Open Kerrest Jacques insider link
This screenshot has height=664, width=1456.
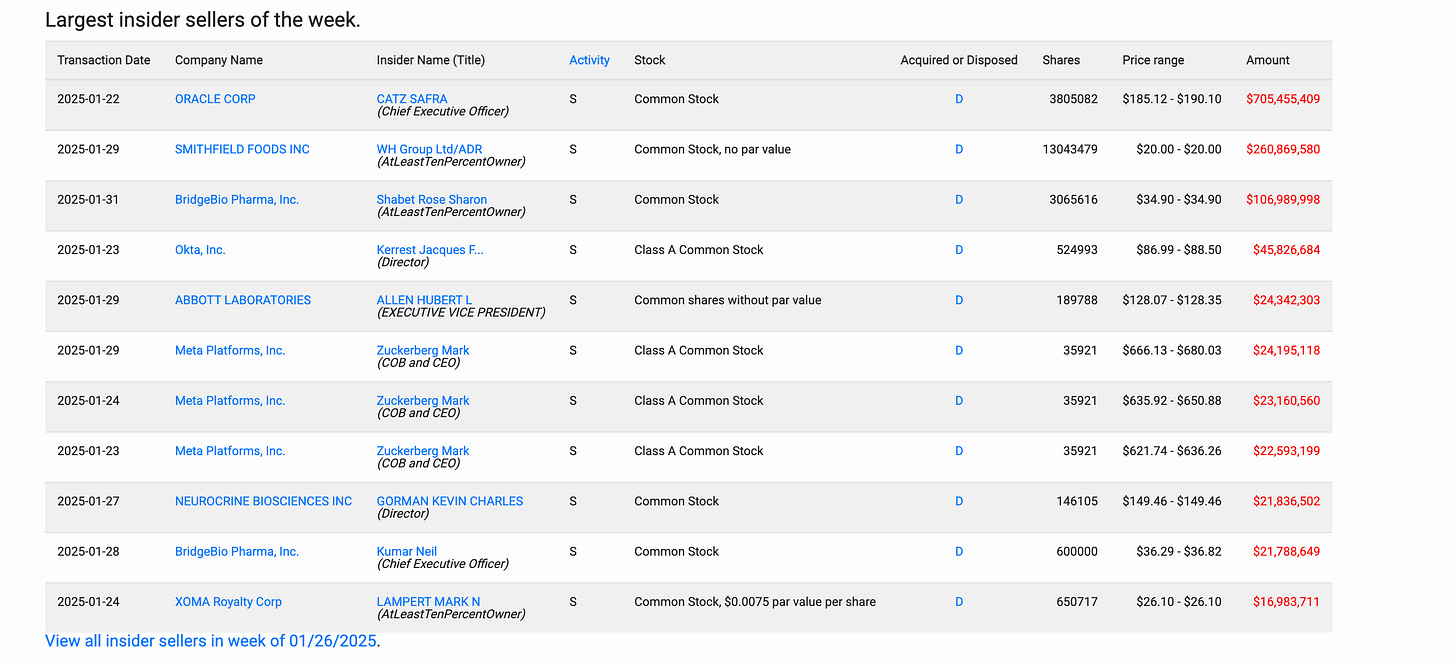[x=430, y=250]
